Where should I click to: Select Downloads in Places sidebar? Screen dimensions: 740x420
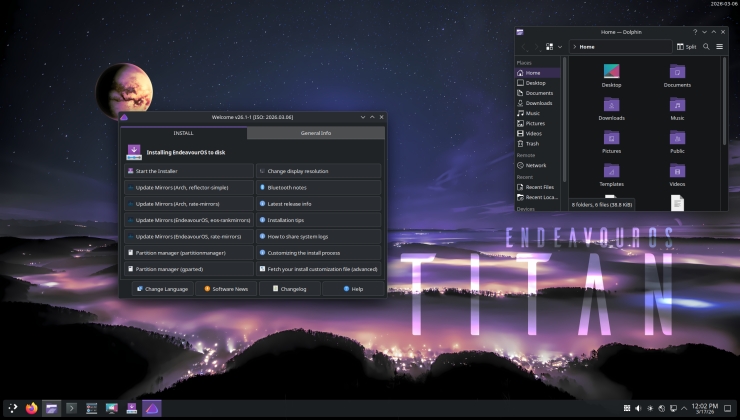[539, 103]
